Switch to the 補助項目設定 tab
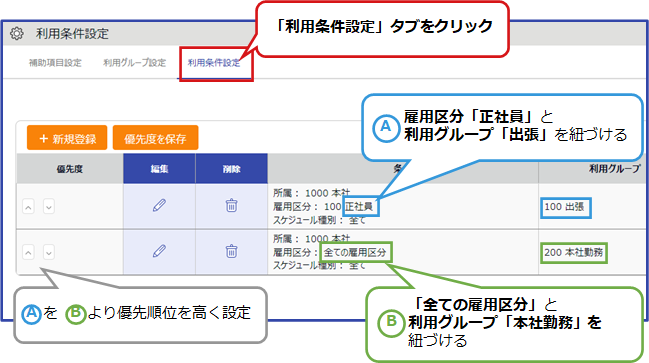This screenshot has width=649, height=363. point(55,63)
